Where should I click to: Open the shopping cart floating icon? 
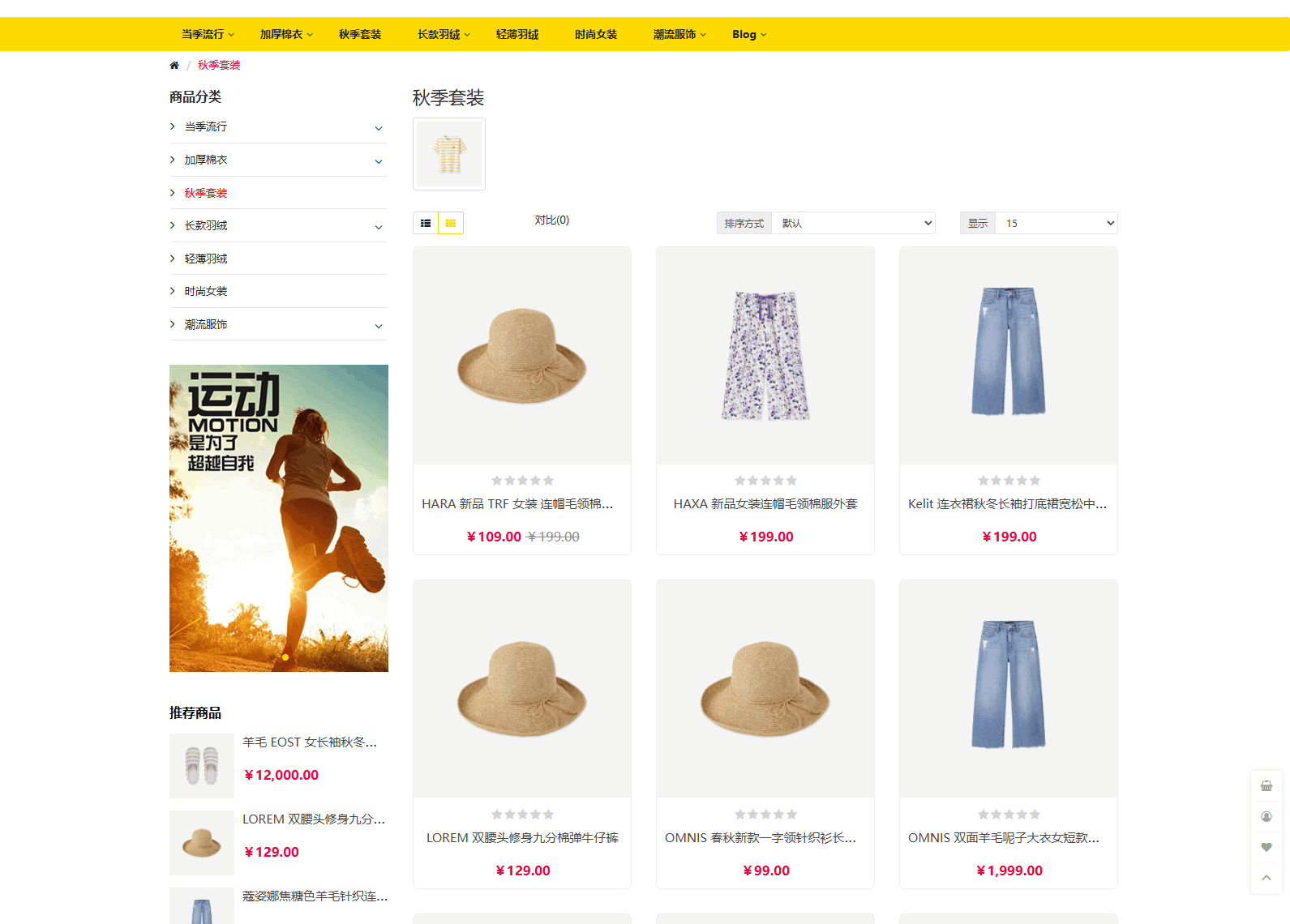(x=1266, y=785)
